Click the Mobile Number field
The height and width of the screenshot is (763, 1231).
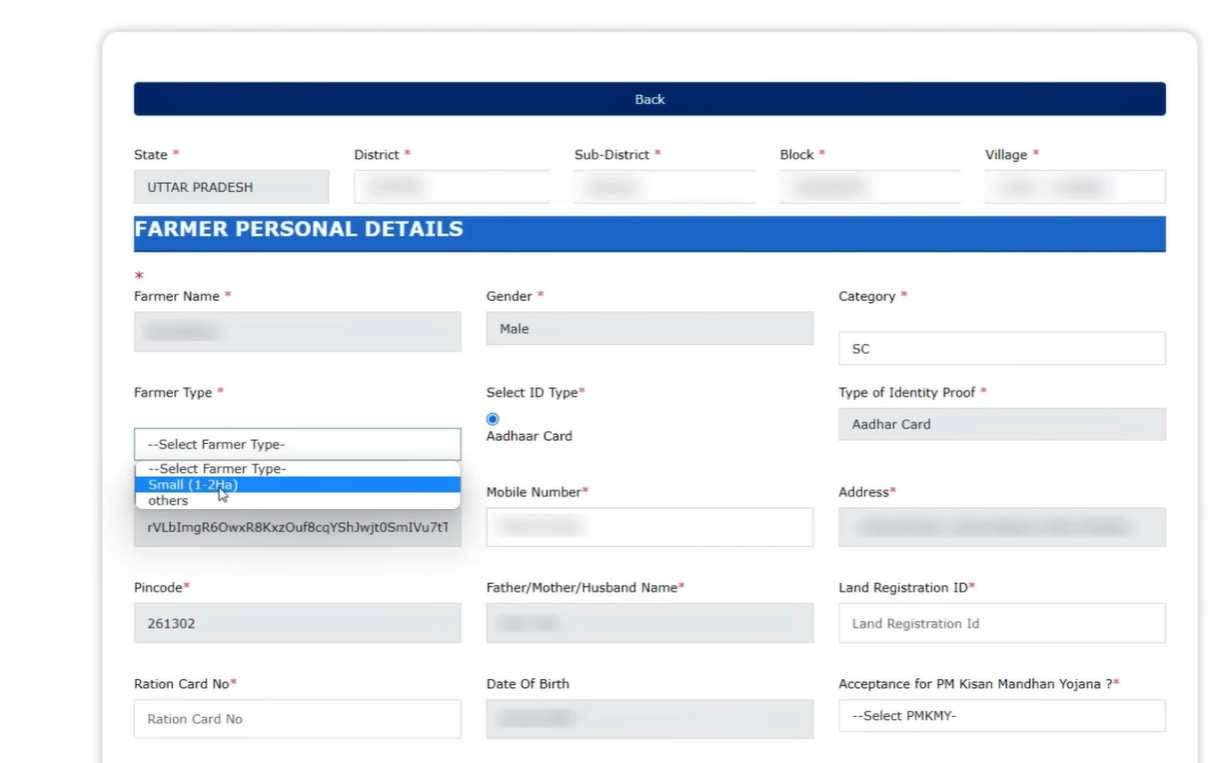pyautogui.click(x=649, y=527)
